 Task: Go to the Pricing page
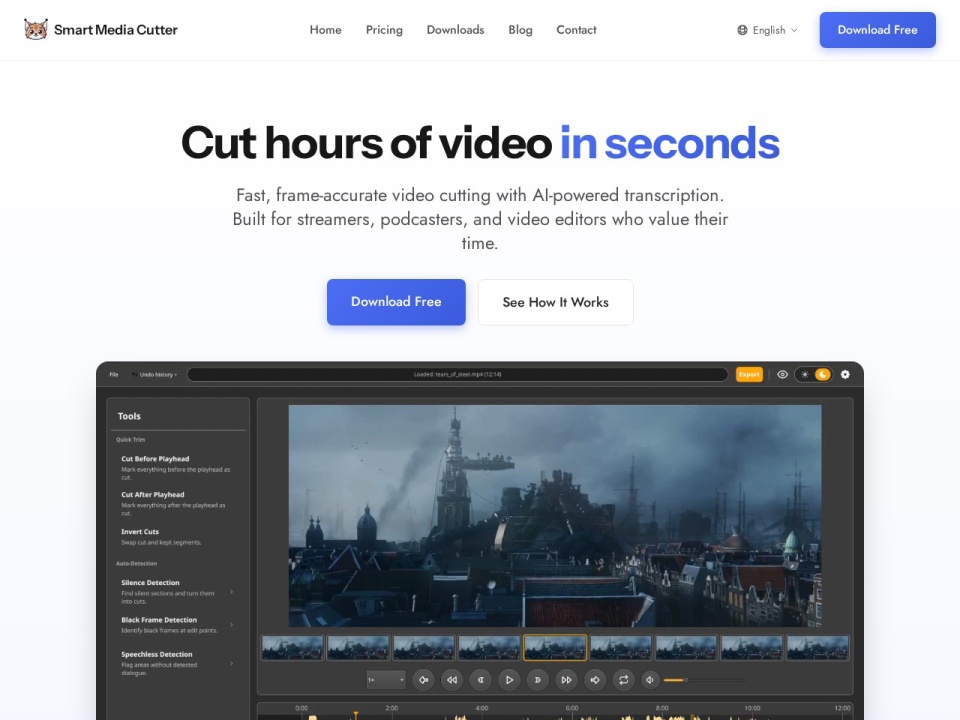(384, 30)
